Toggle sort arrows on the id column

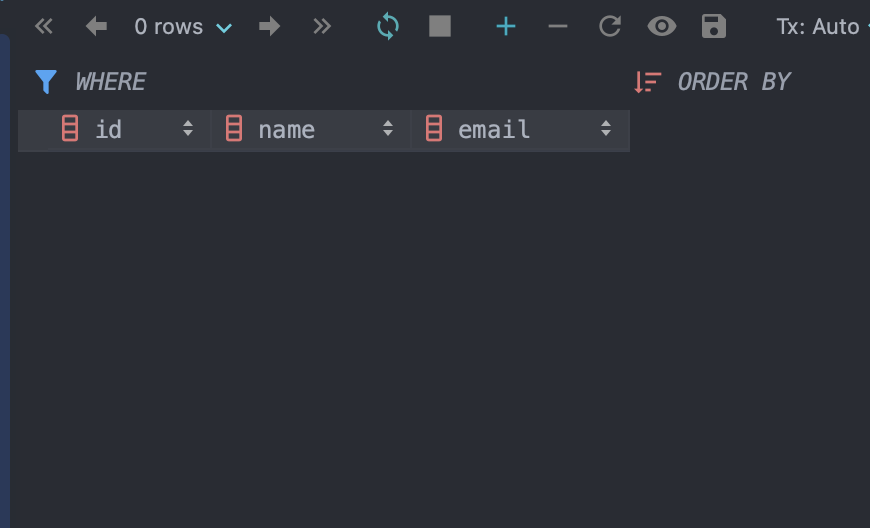[x=187, y=130]
